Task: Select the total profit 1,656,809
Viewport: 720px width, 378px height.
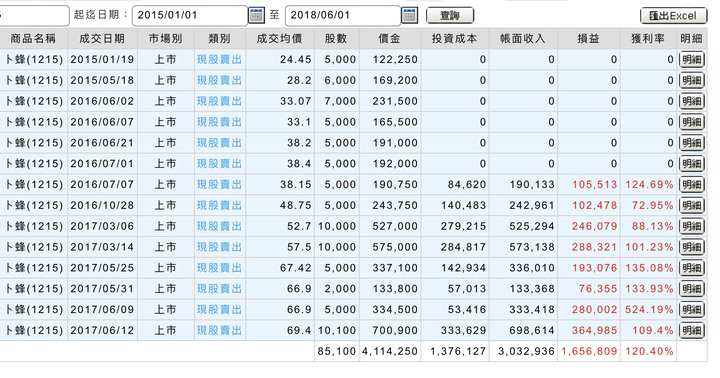Action: point(589,351)
